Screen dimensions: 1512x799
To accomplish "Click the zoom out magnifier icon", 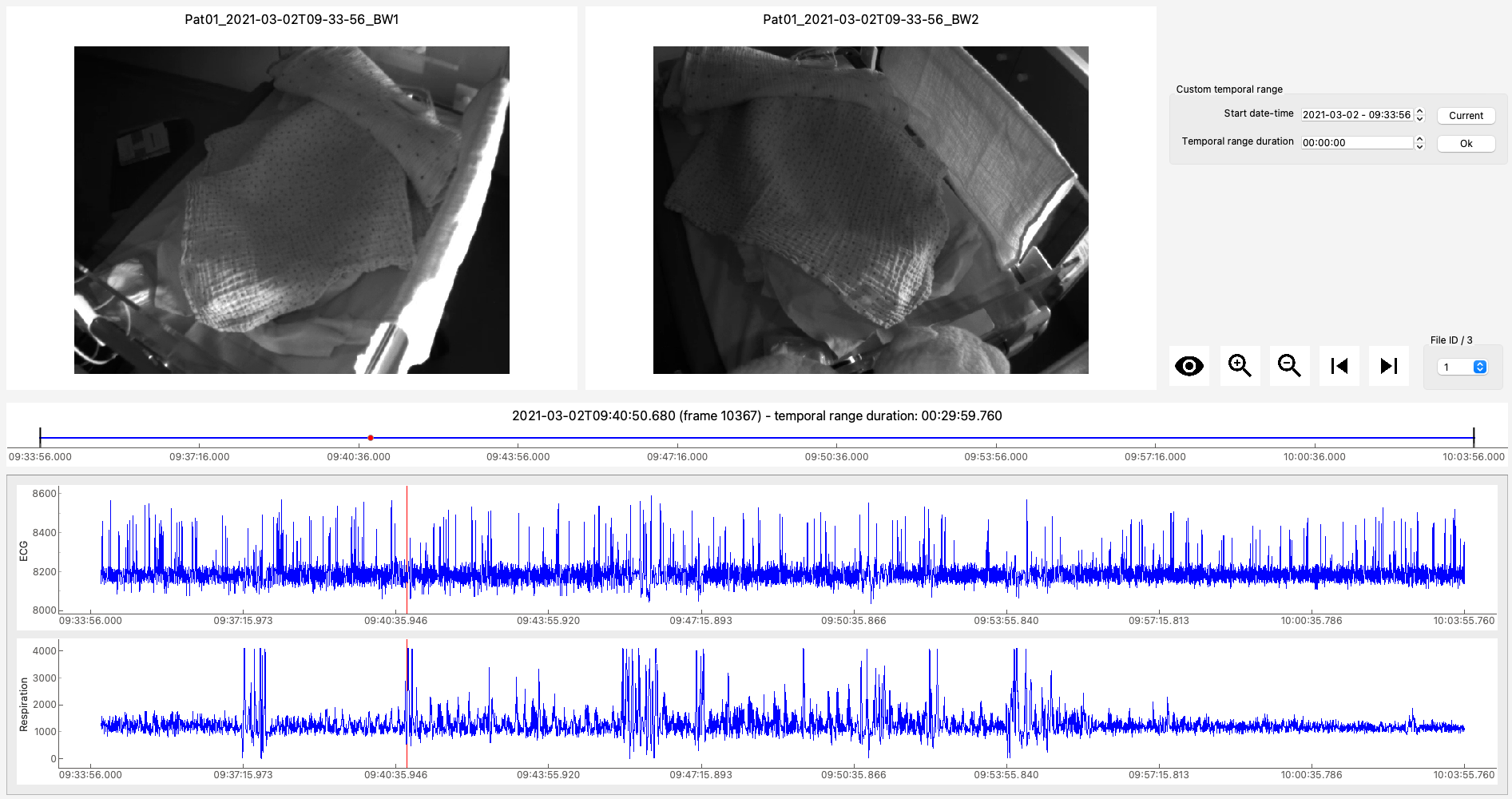I will (x=1289, y=366).
